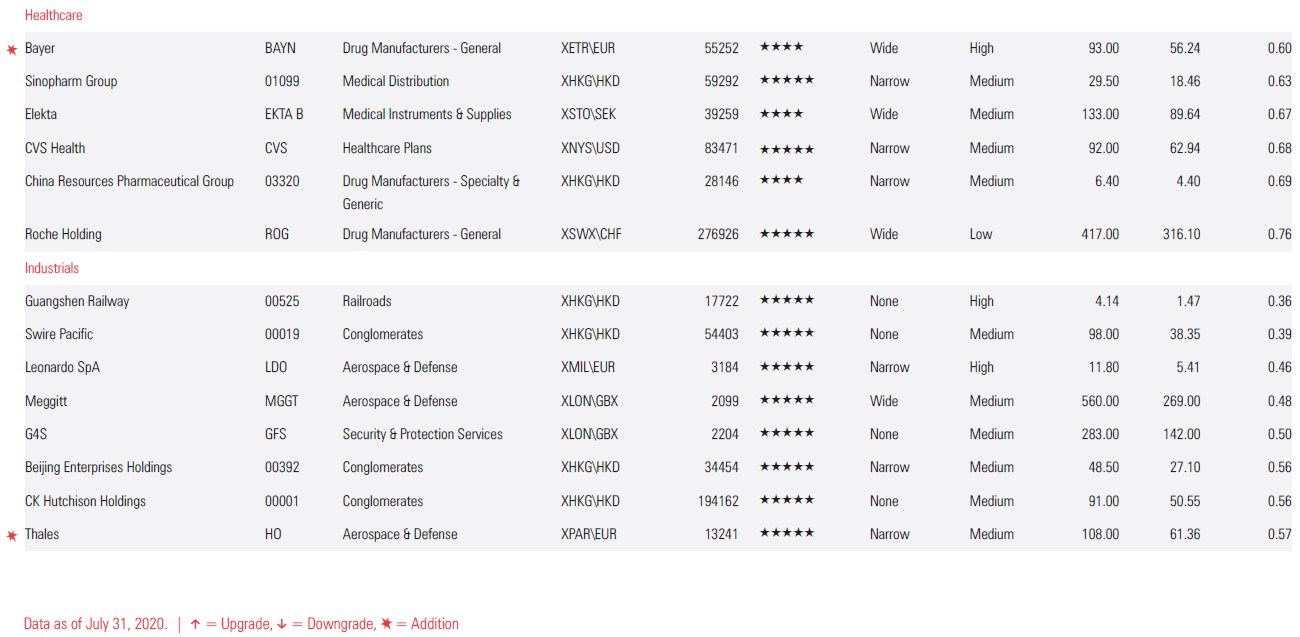The width and height of the screenshot is (1300, 637).
Task: Click the Leonardo SpA company name
Action: pos(62,367)
